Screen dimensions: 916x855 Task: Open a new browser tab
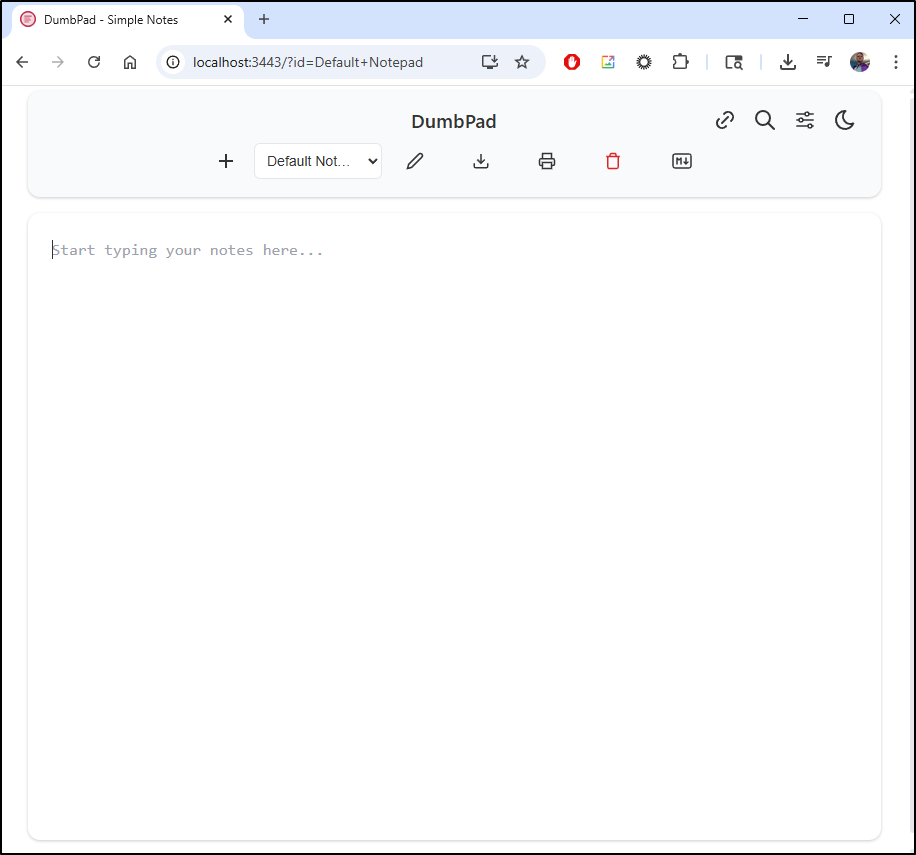tap(264, 19)
